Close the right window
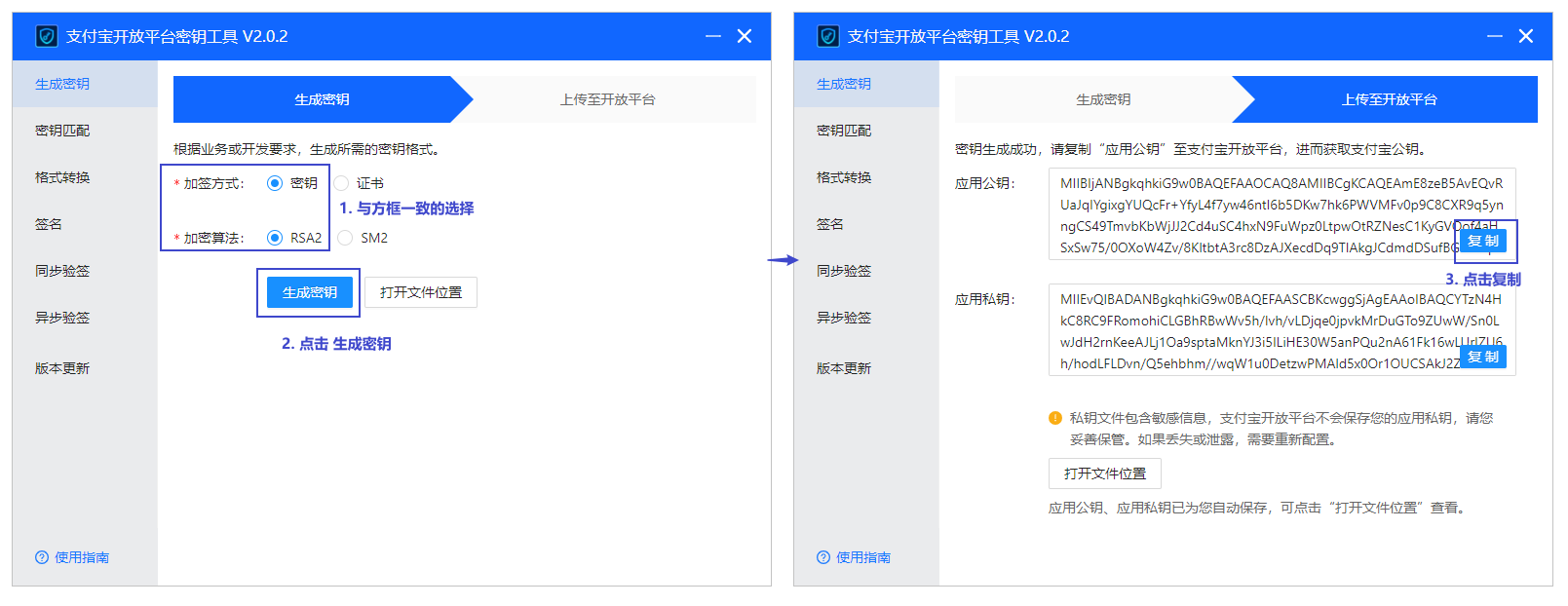 [x=1526, y=36]
